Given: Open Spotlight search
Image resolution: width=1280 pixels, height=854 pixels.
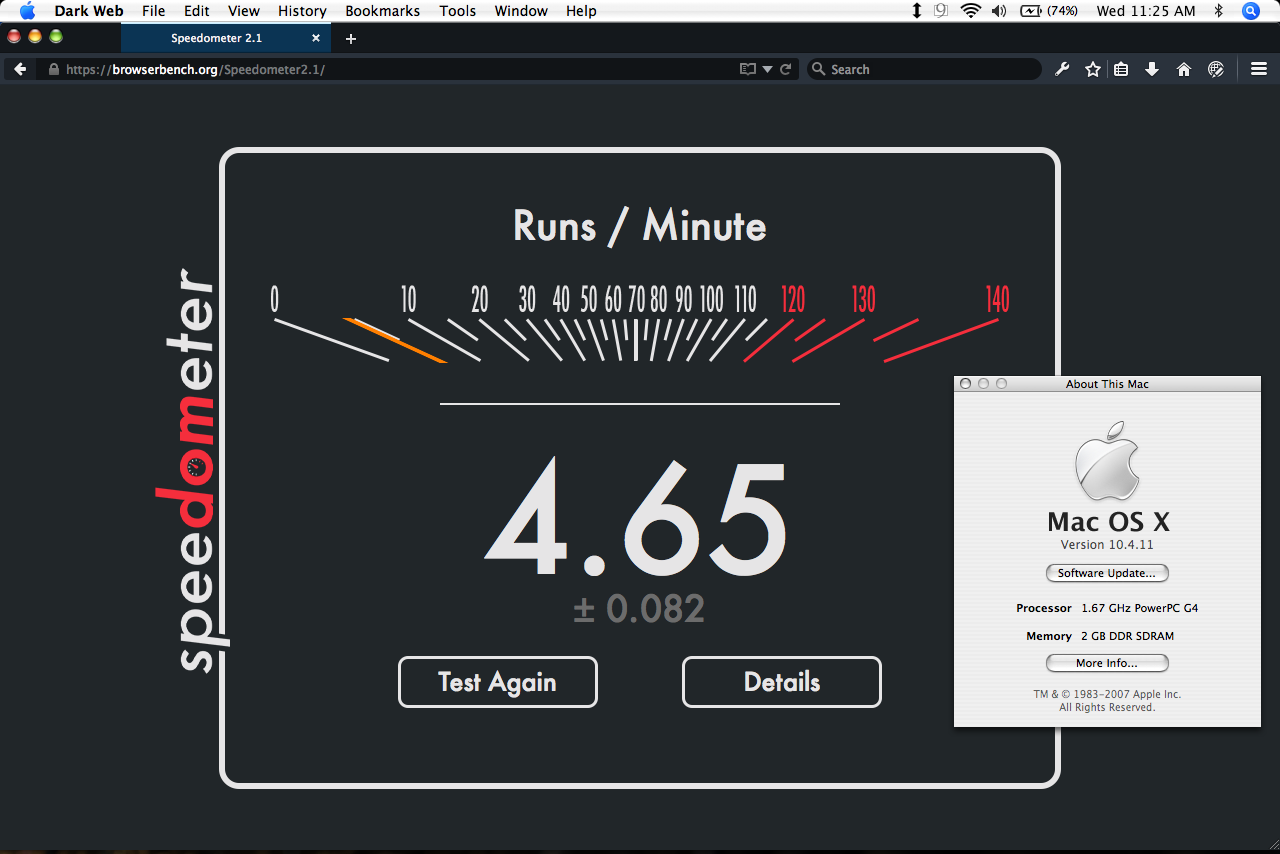Looking at the screenshot, I should click(x=1250, y=11).
